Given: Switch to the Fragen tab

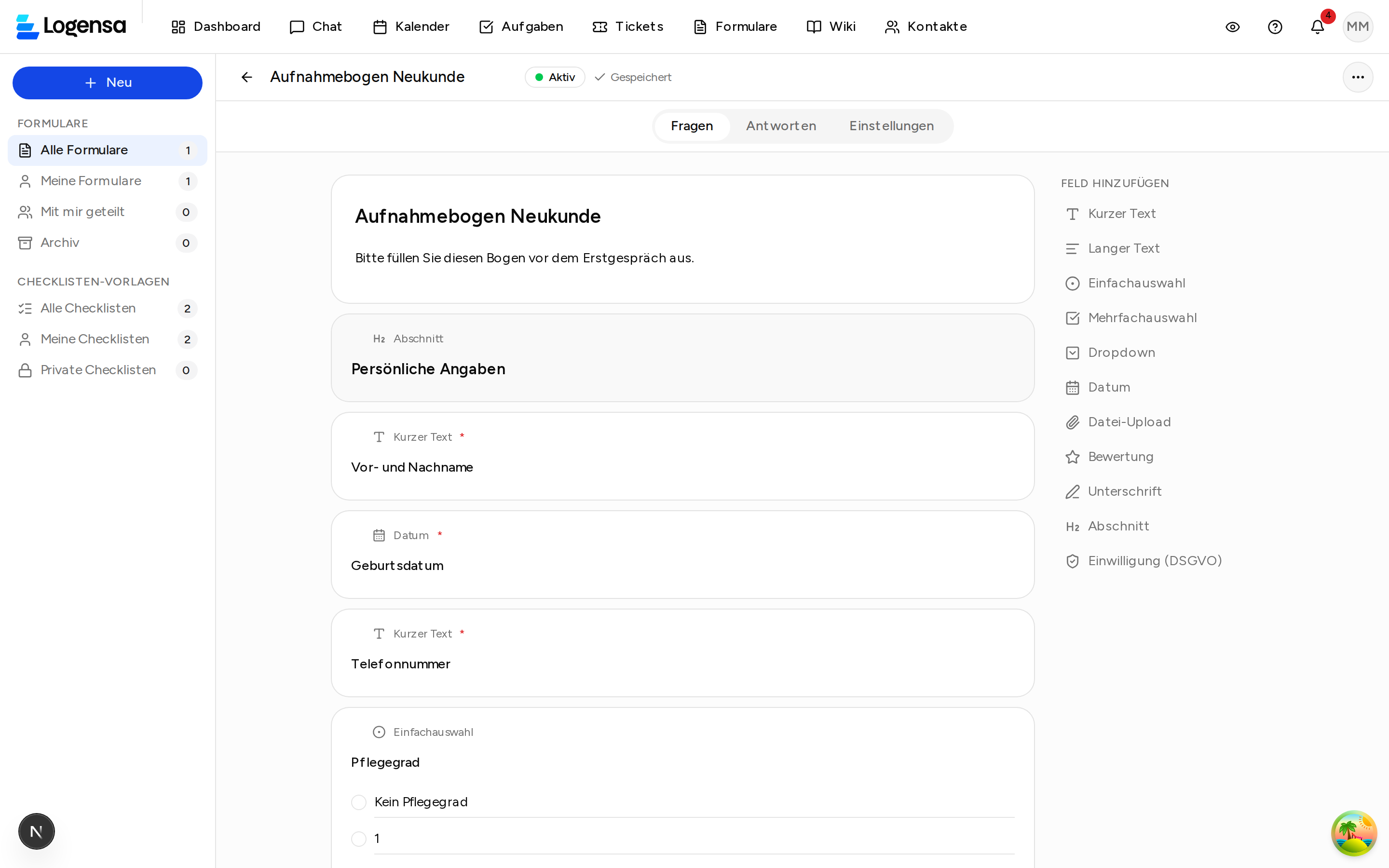Looking at the screenshot, I should pos(692,126).
